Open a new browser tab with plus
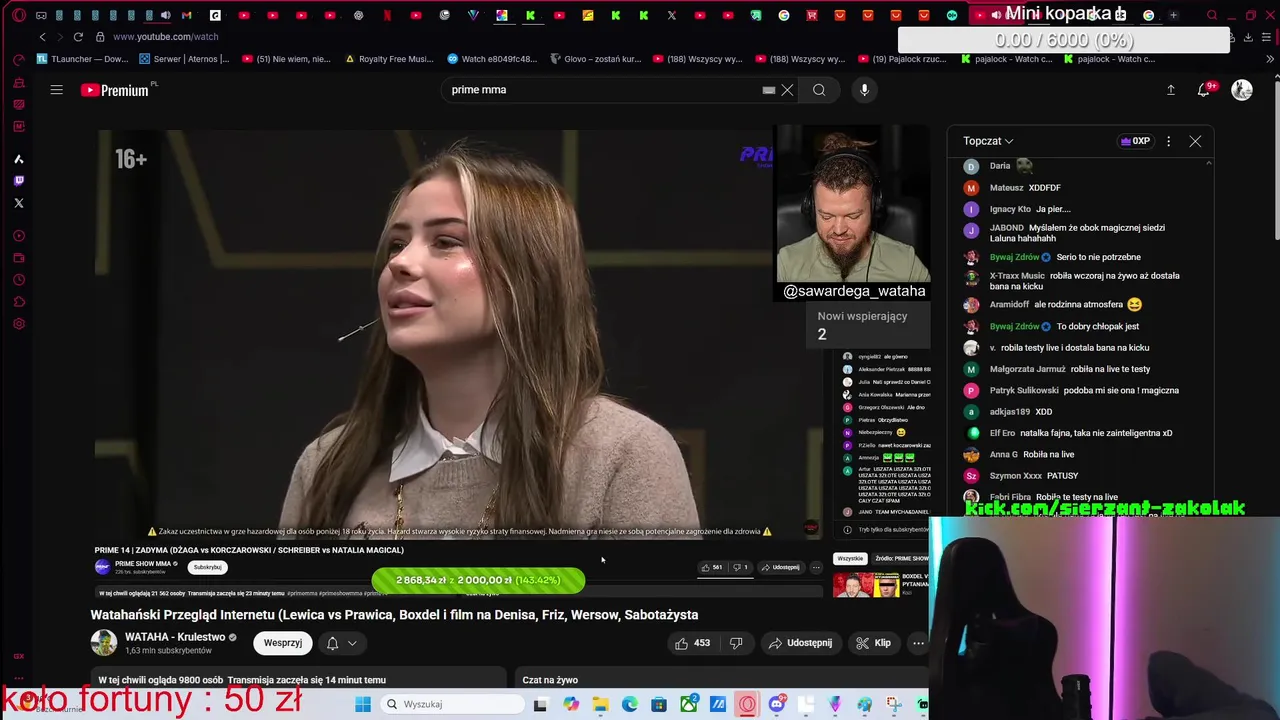Viewport: 1280px width, 720px height. (x=1173, y=15)
